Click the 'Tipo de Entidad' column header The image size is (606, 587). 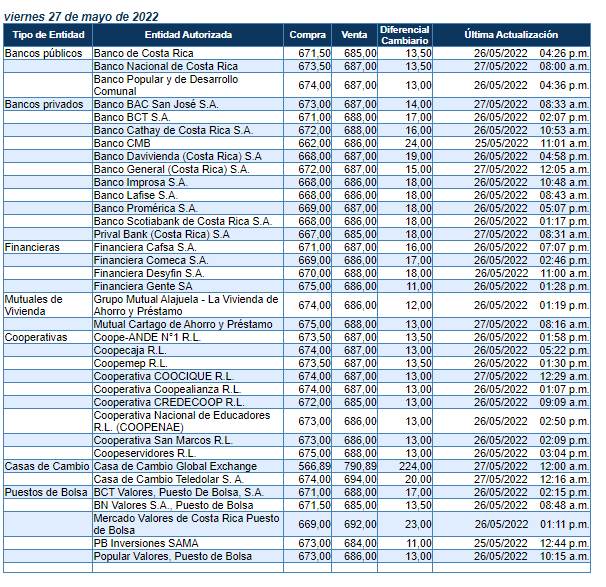(48, 35)
